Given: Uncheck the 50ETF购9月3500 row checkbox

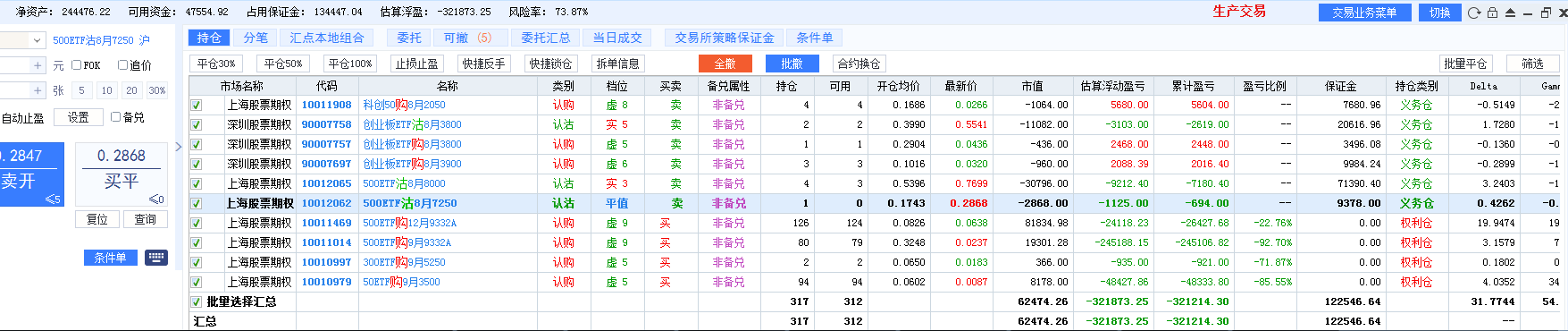Looking at the screenshot, I should [x=196, y=282].
